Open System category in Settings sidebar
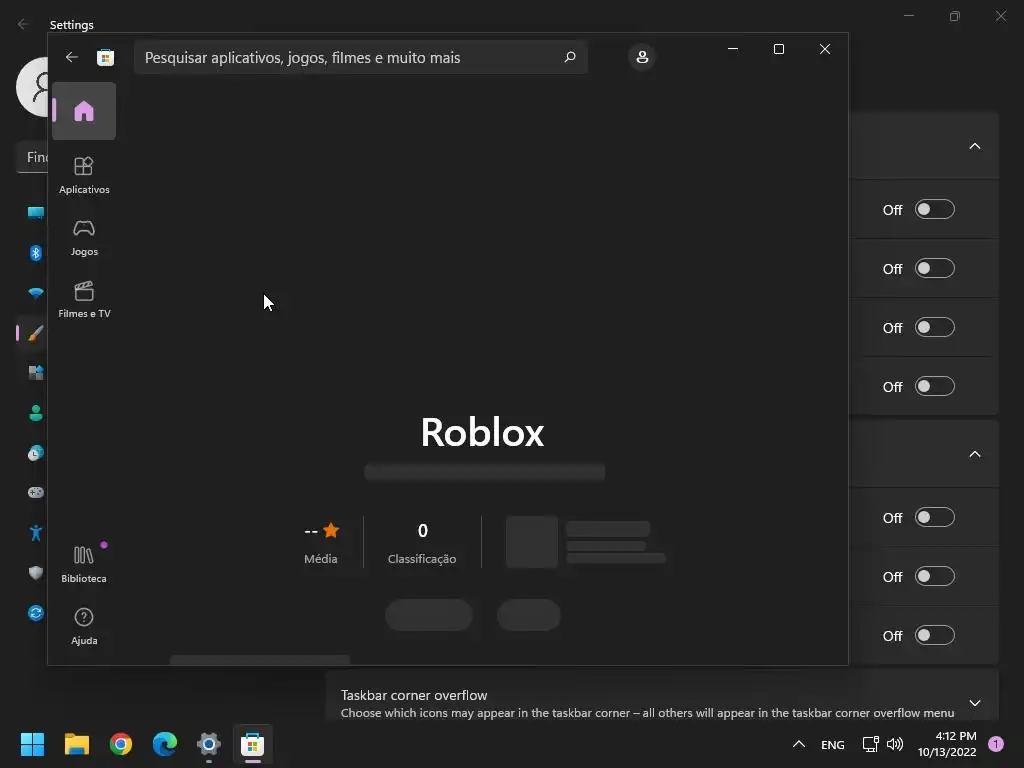The height and width of the screenshot is (768, 1024). [x=35, y=212]
